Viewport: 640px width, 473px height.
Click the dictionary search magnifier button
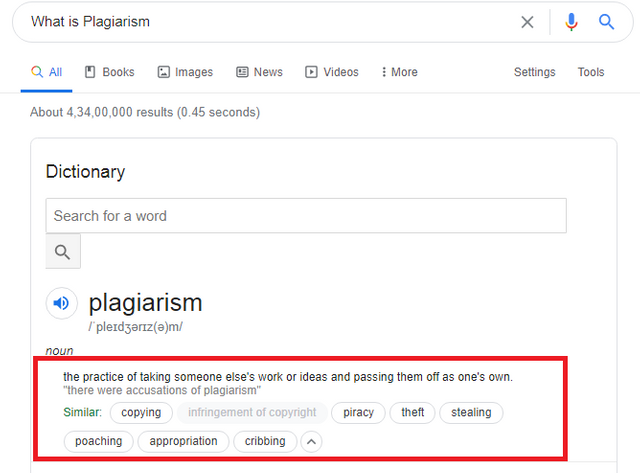coord(63,251)
